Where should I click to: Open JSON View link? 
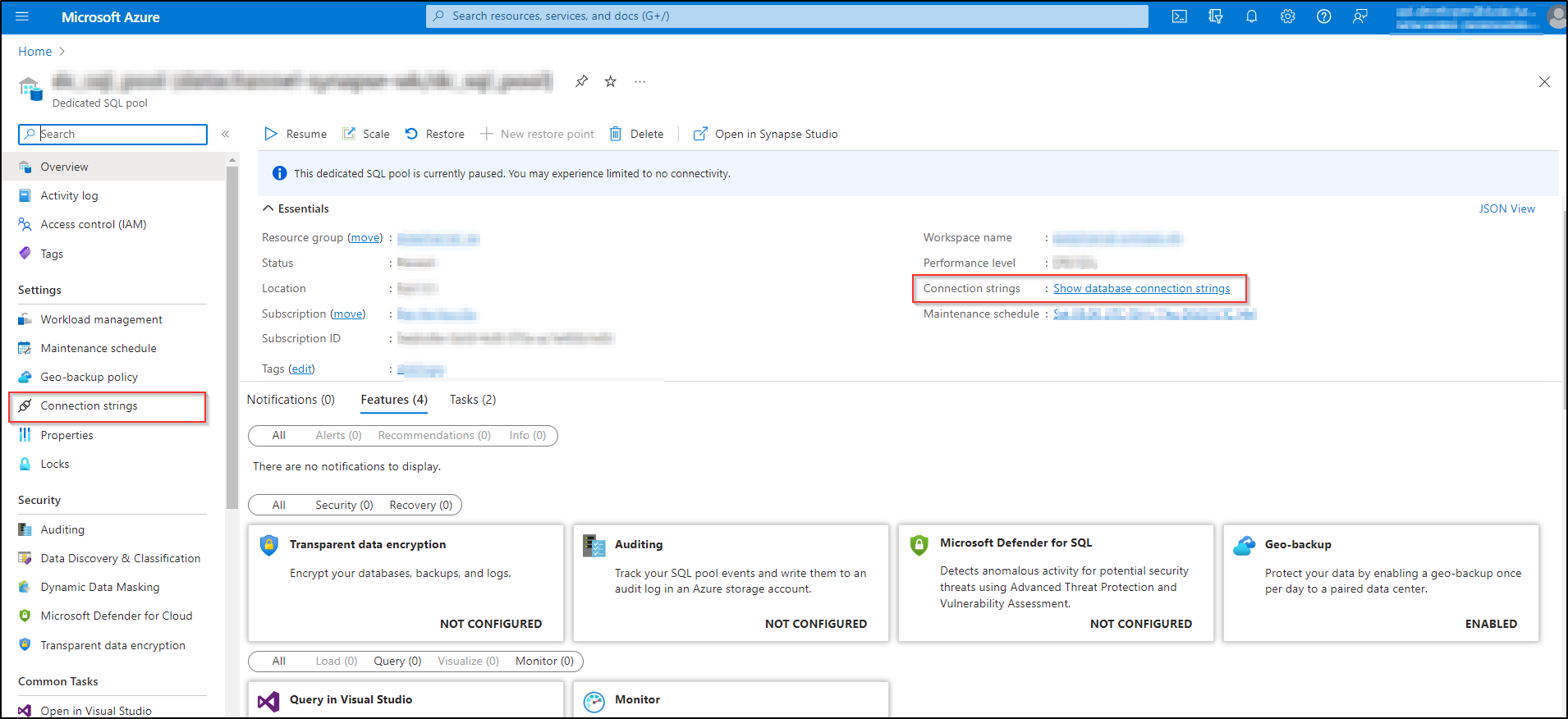[x=1506, y=208]
